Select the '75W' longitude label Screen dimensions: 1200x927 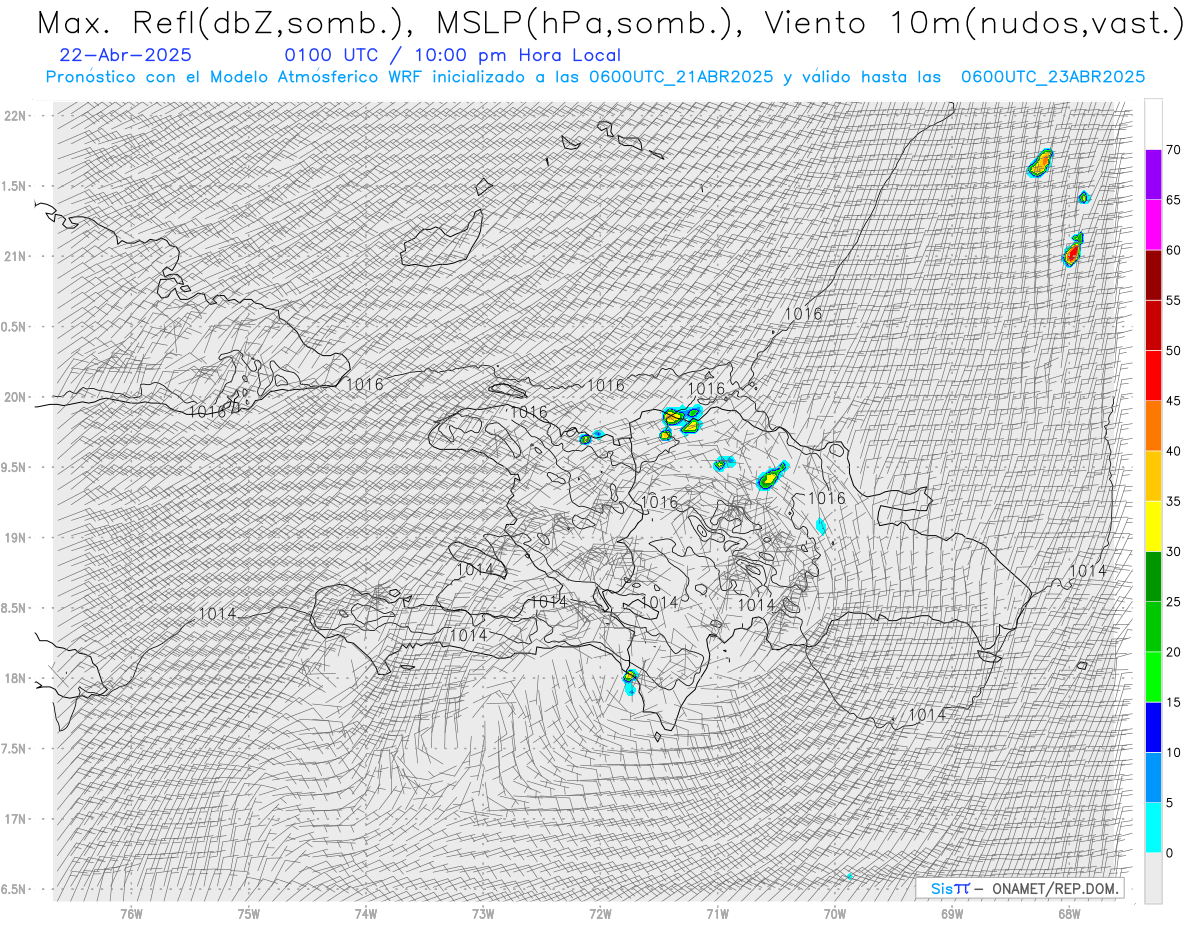249,913
